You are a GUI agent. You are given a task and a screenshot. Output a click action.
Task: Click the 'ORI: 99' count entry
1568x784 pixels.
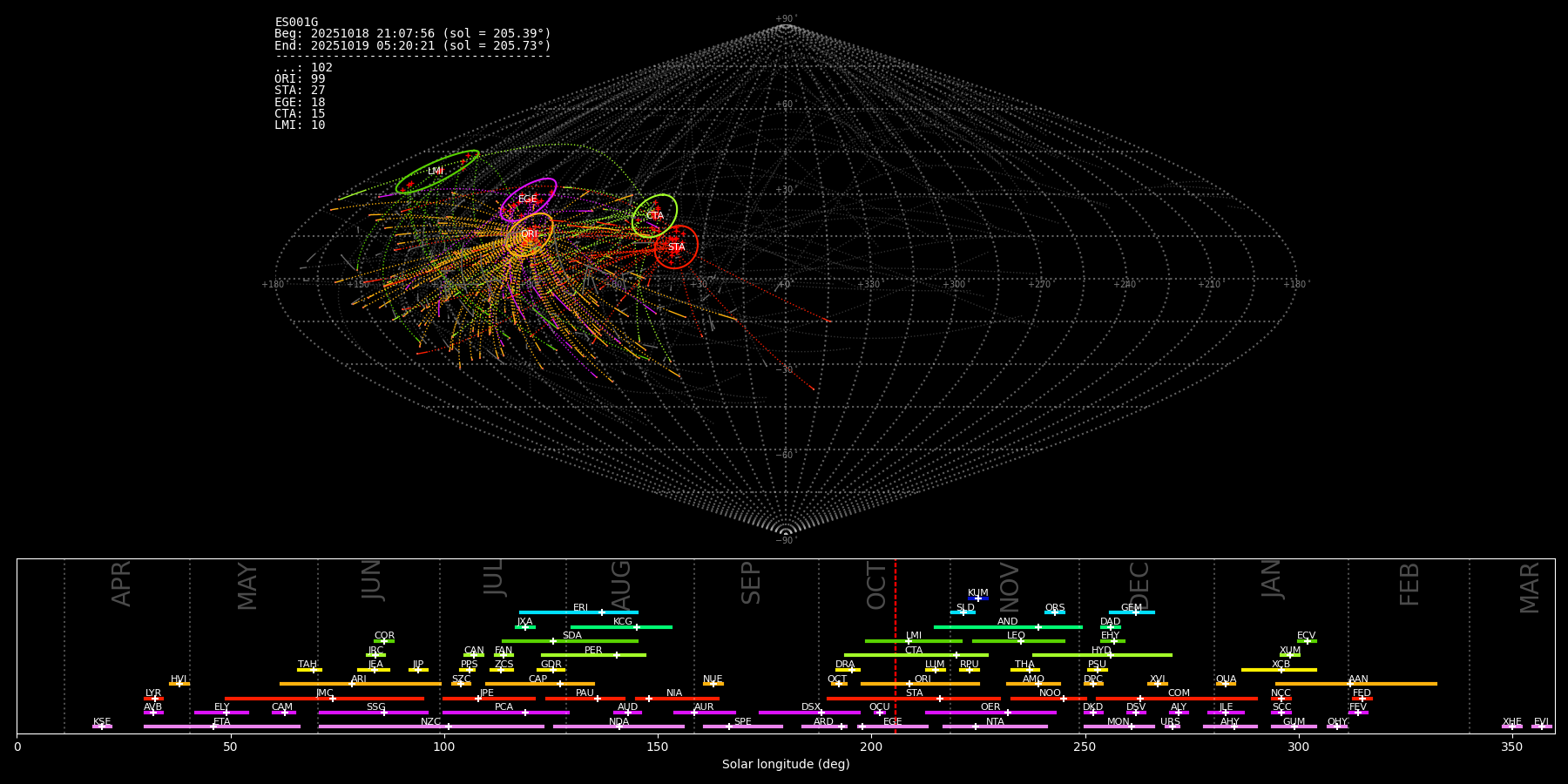[300, 79]
